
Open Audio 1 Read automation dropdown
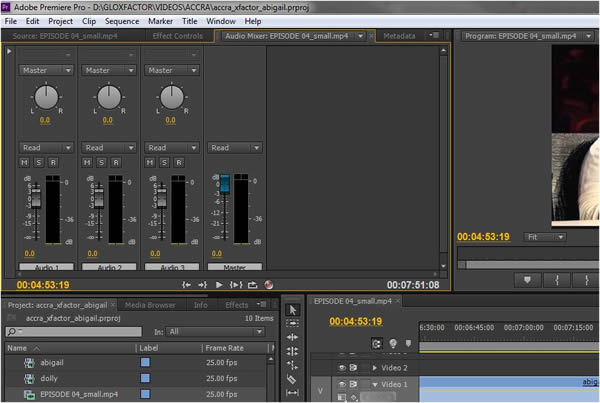coord(46,148)
